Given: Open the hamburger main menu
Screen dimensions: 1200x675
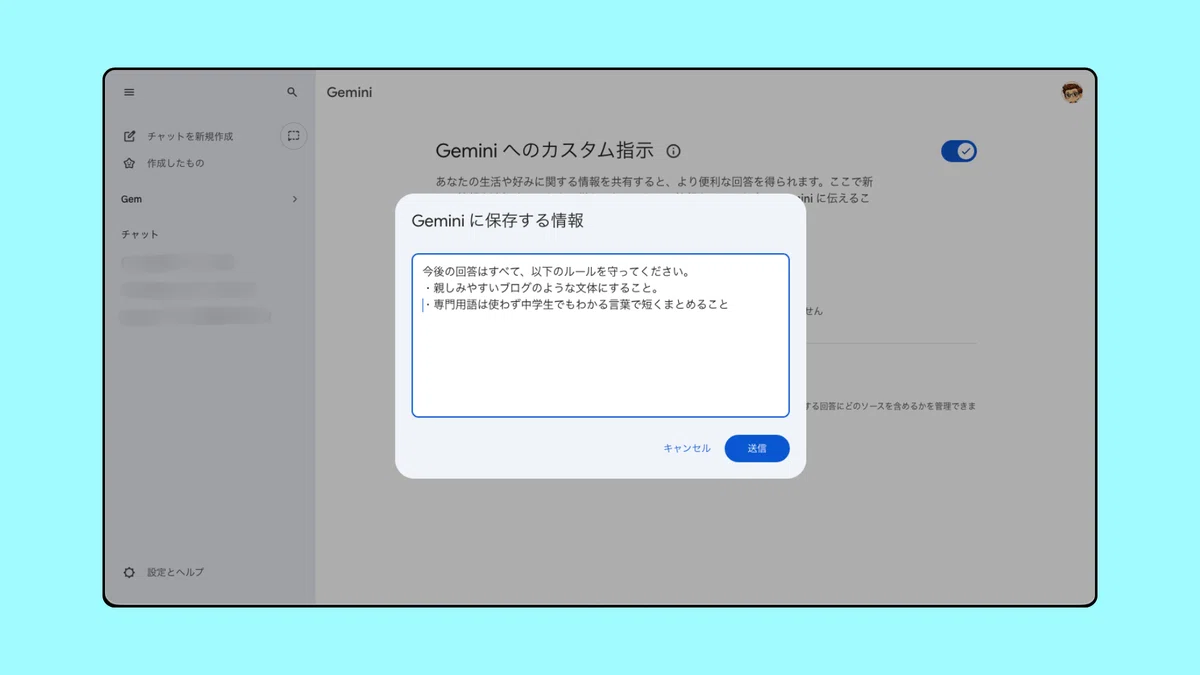Looking at the screenshot, I should tap(129, 92).
